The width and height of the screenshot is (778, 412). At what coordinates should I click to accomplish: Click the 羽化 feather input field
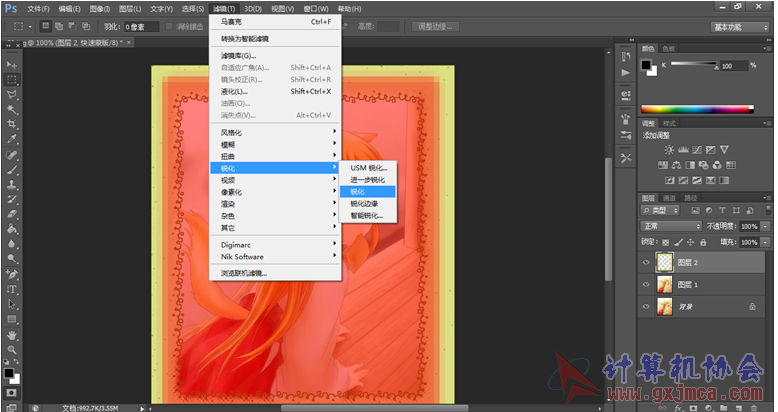click(141, 27)
